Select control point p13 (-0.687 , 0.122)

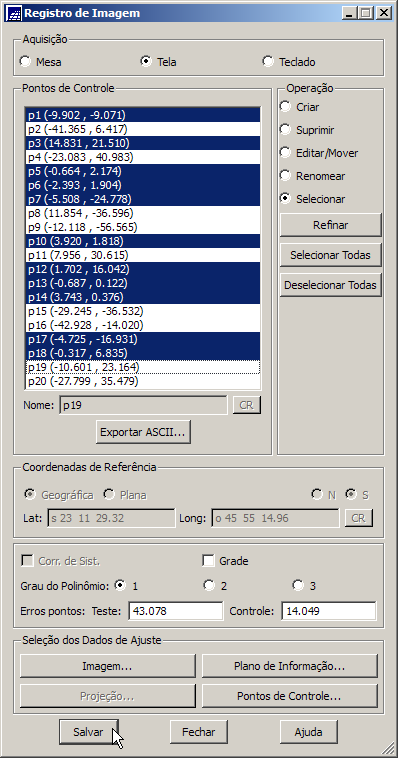(143, 283)
